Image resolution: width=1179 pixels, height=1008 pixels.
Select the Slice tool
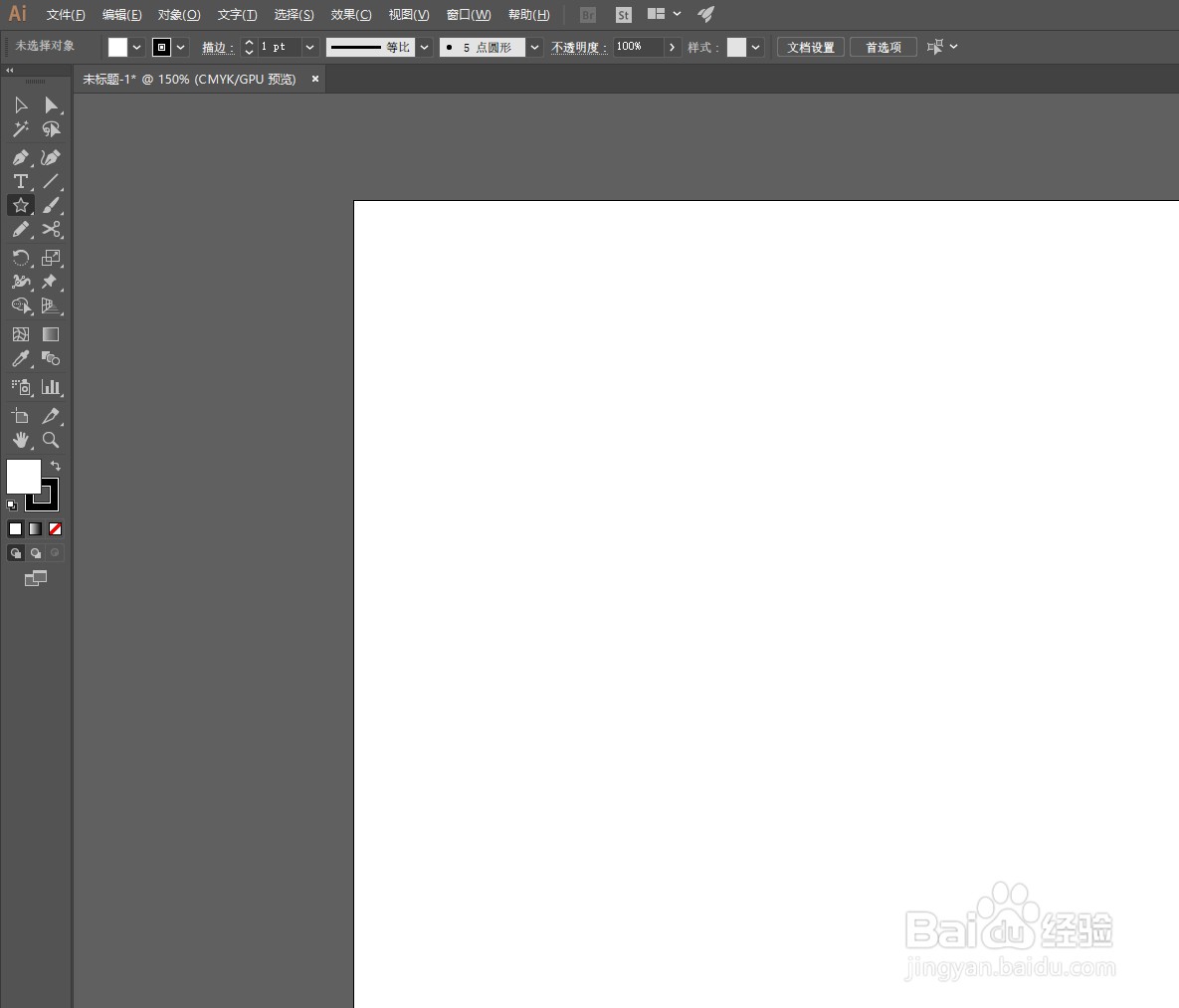(x=51, y=416)
